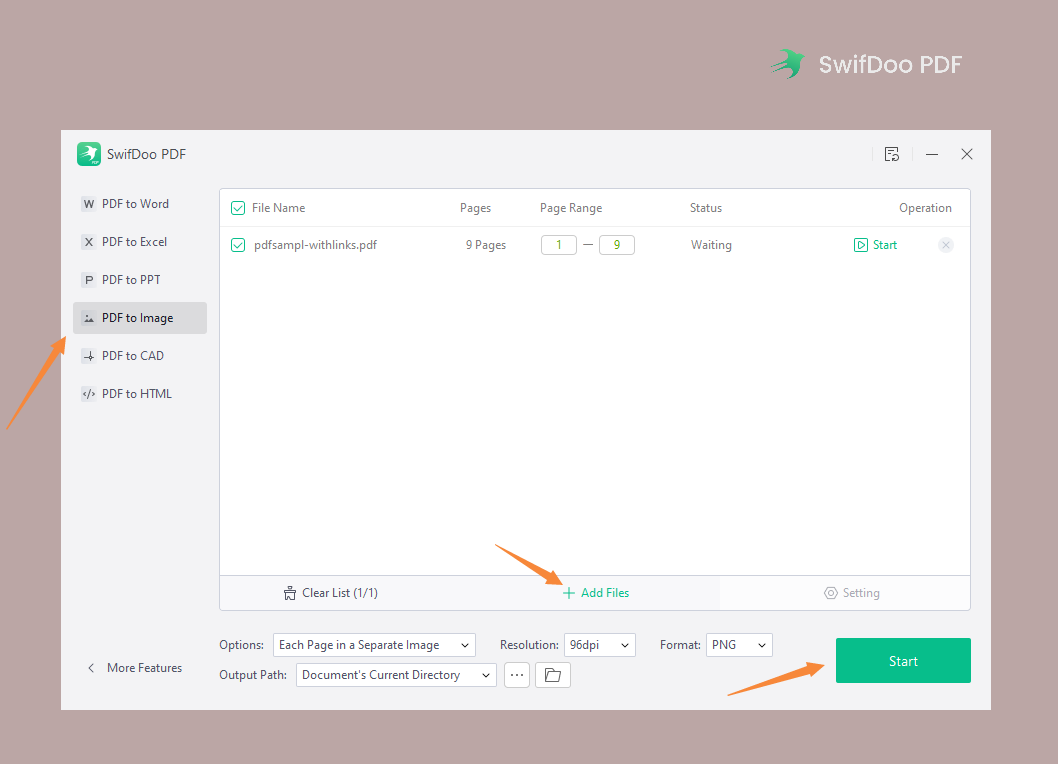Minimize the SwifDoo PDF window

pos(932,155)
